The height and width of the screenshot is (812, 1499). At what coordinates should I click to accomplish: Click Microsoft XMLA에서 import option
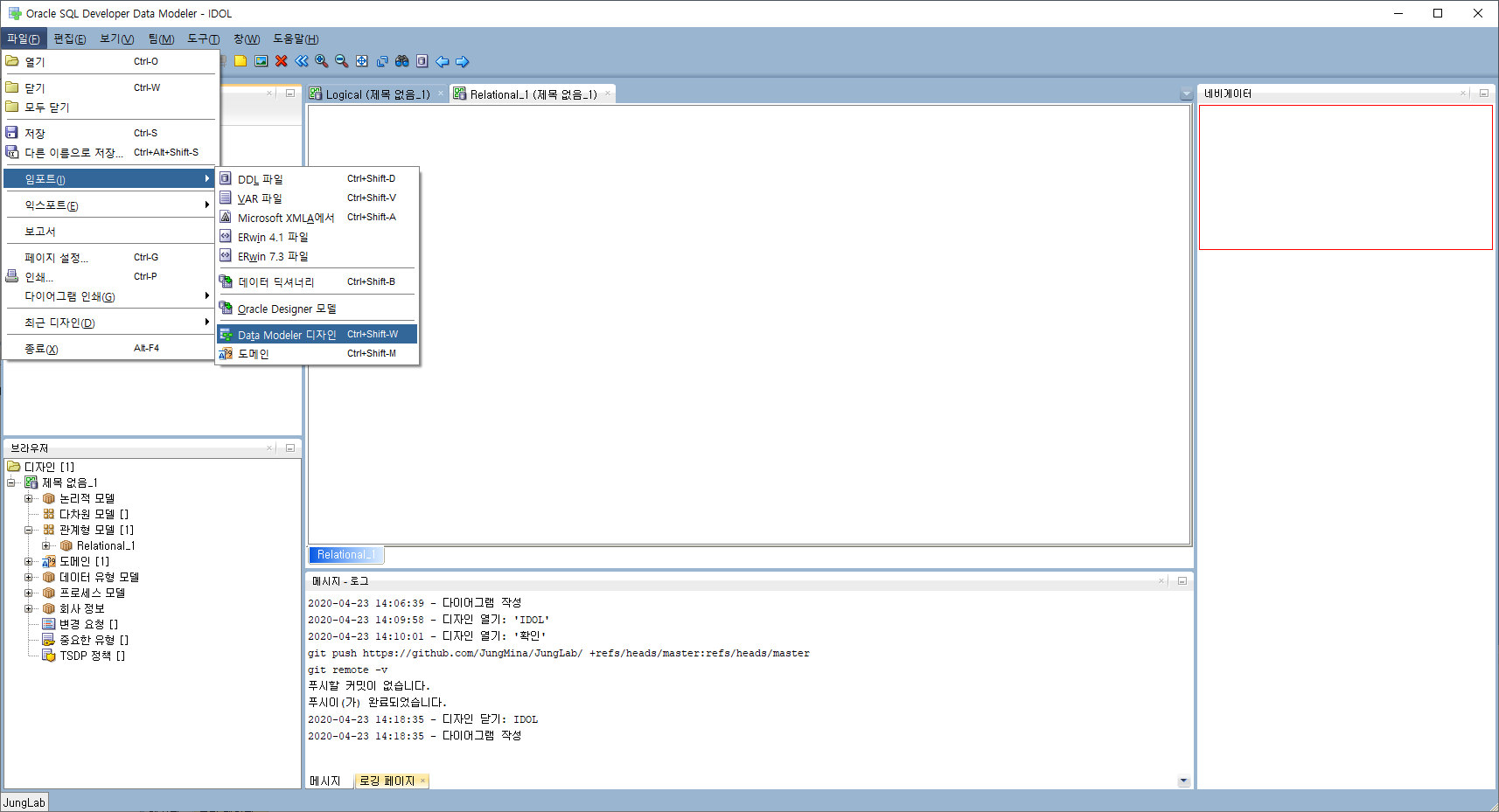pos(317,218)
